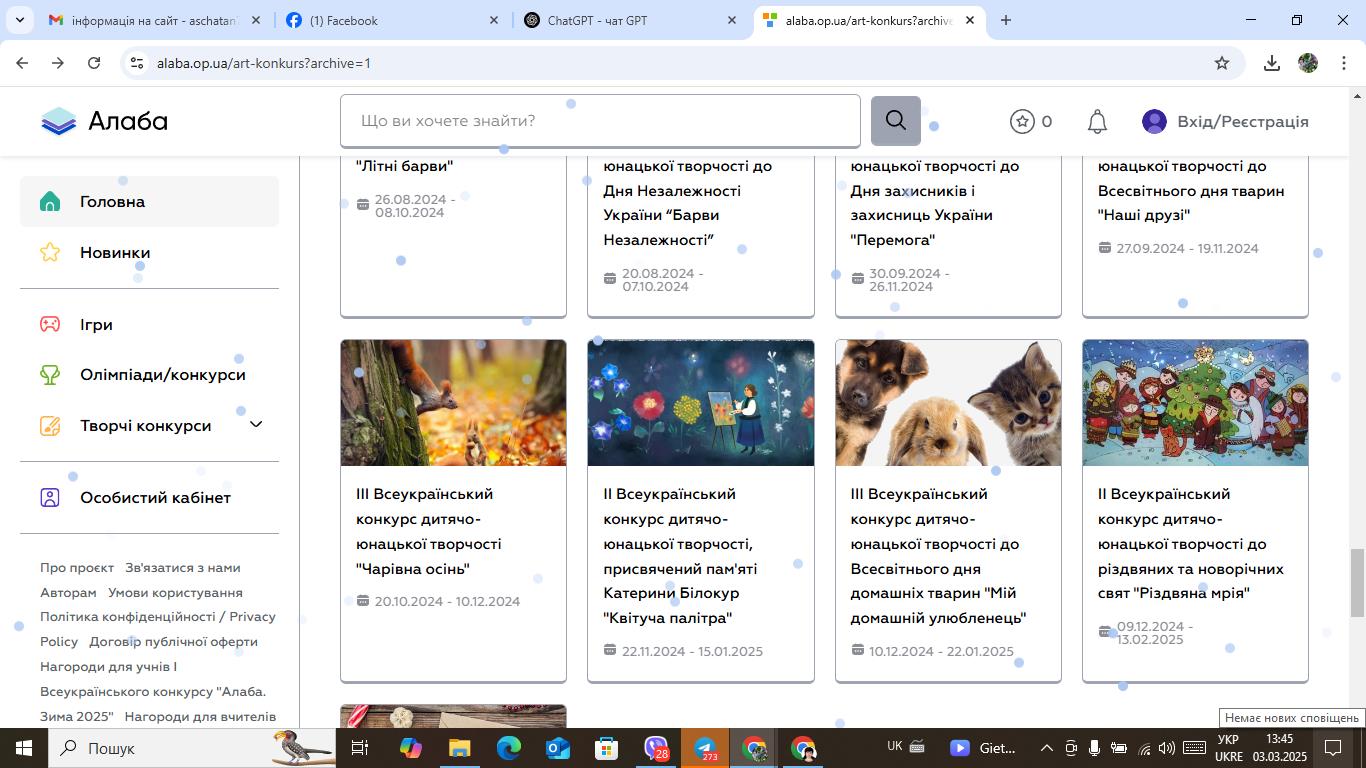
Task: Switch to the Gmail інформація на сайт tab
Action: tap(155, 20)
